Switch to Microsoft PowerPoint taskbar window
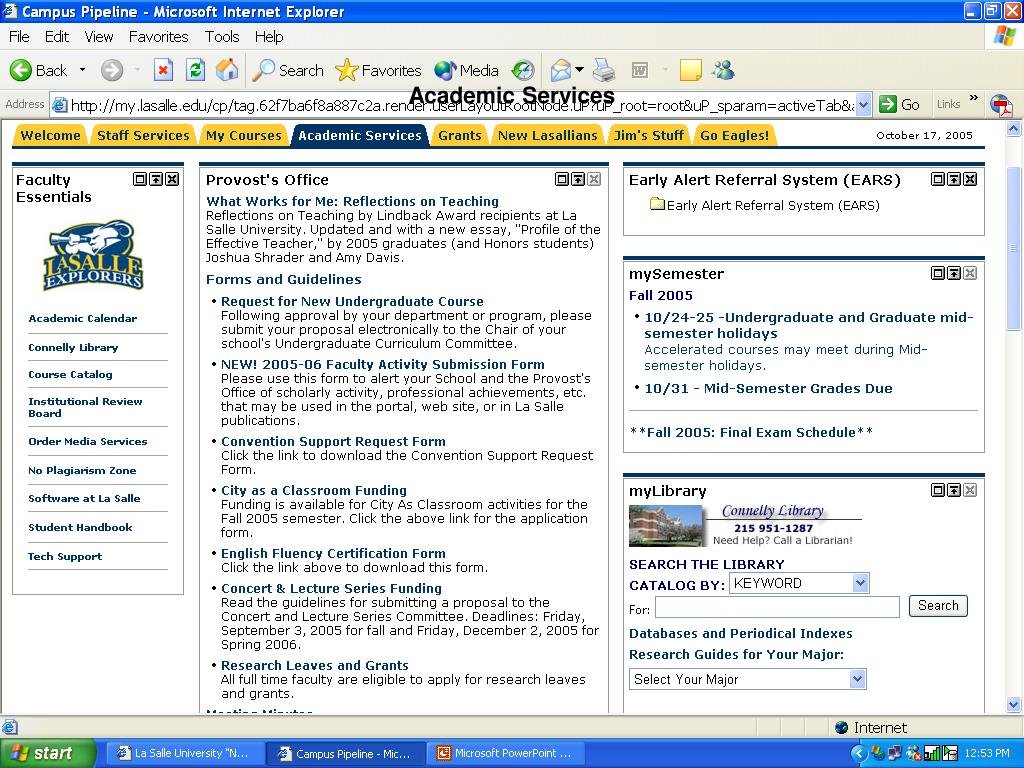Screen dimensions: 1024x768 (505, 753)
